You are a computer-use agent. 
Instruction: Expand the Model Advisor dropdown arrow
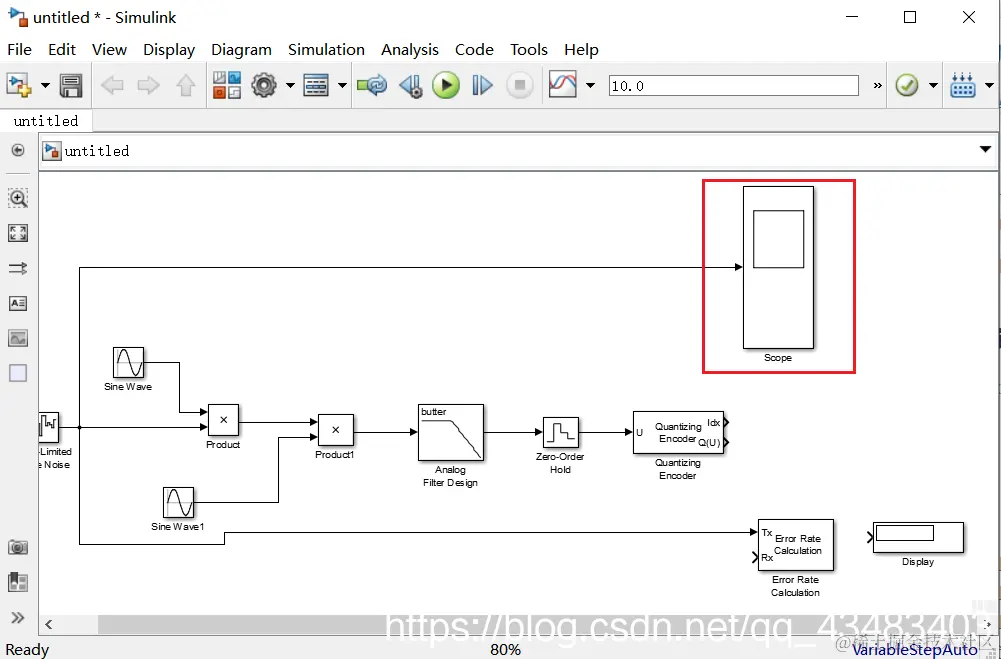933,85
